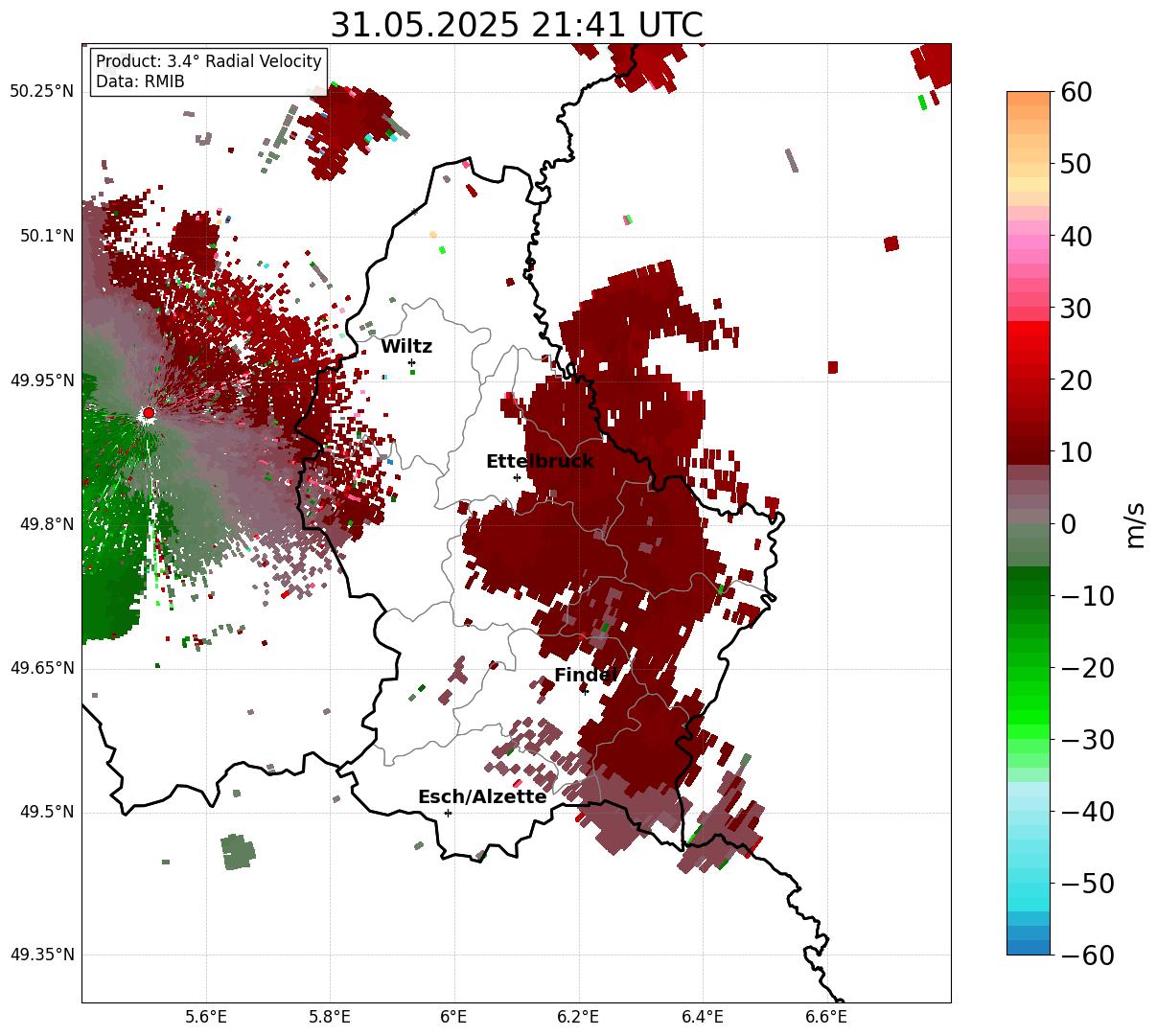Click the 49.5°N latitude label
1157x1036 pixels.
[x=46, y=812]
